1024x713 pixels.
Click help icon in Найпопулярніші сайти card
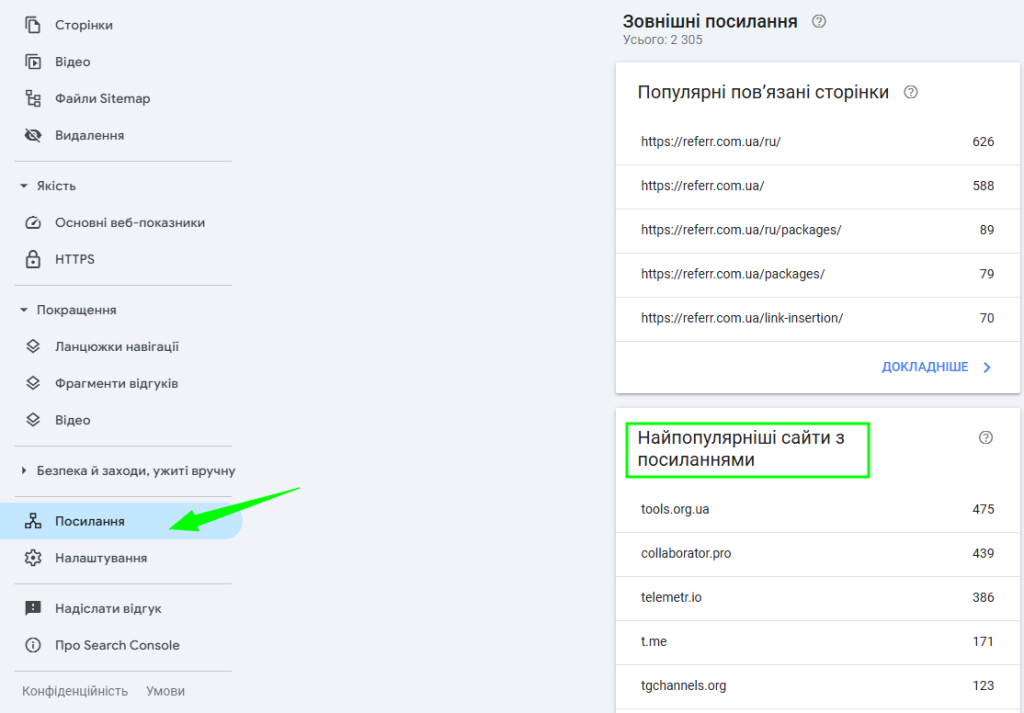(986, 437)
